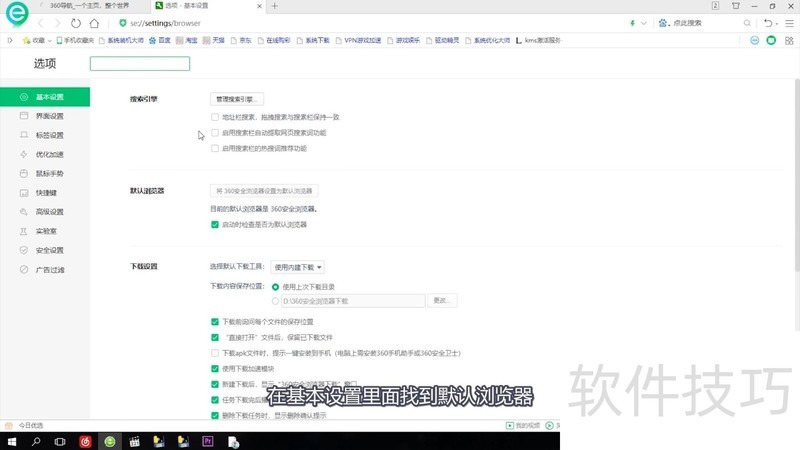Click the skin T-shirt icon in title bar
The height and width of the screenshot is (450, 800).
click(x=736, y=6)
